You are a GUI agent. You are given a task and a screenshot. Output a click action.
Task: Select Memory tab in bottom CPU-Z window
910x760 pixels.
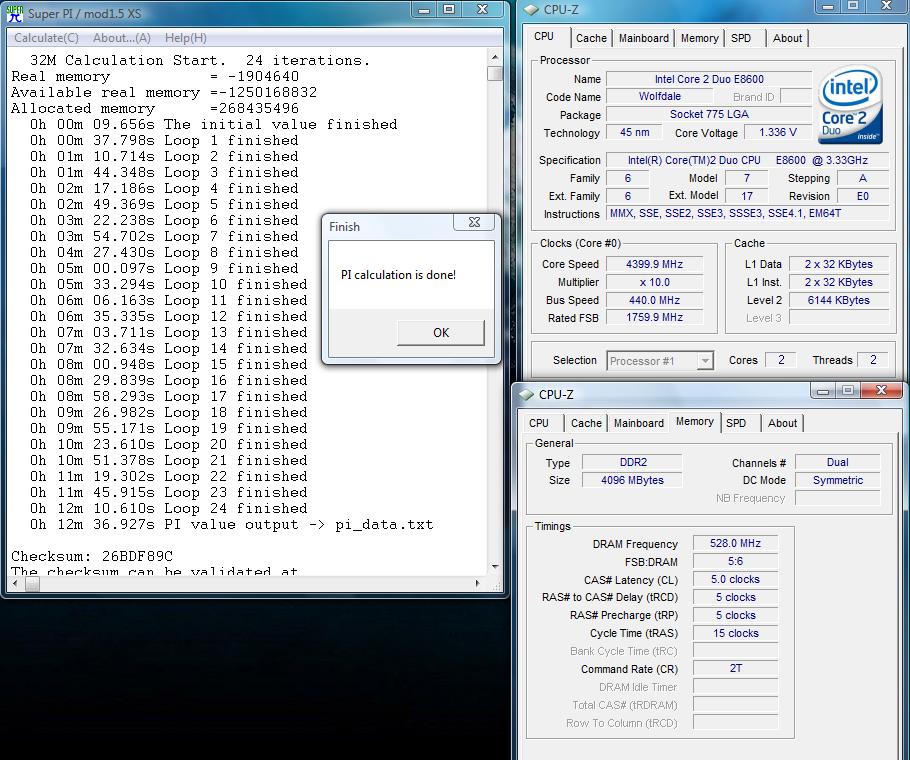pyautogui.click(x=695, y=422)
